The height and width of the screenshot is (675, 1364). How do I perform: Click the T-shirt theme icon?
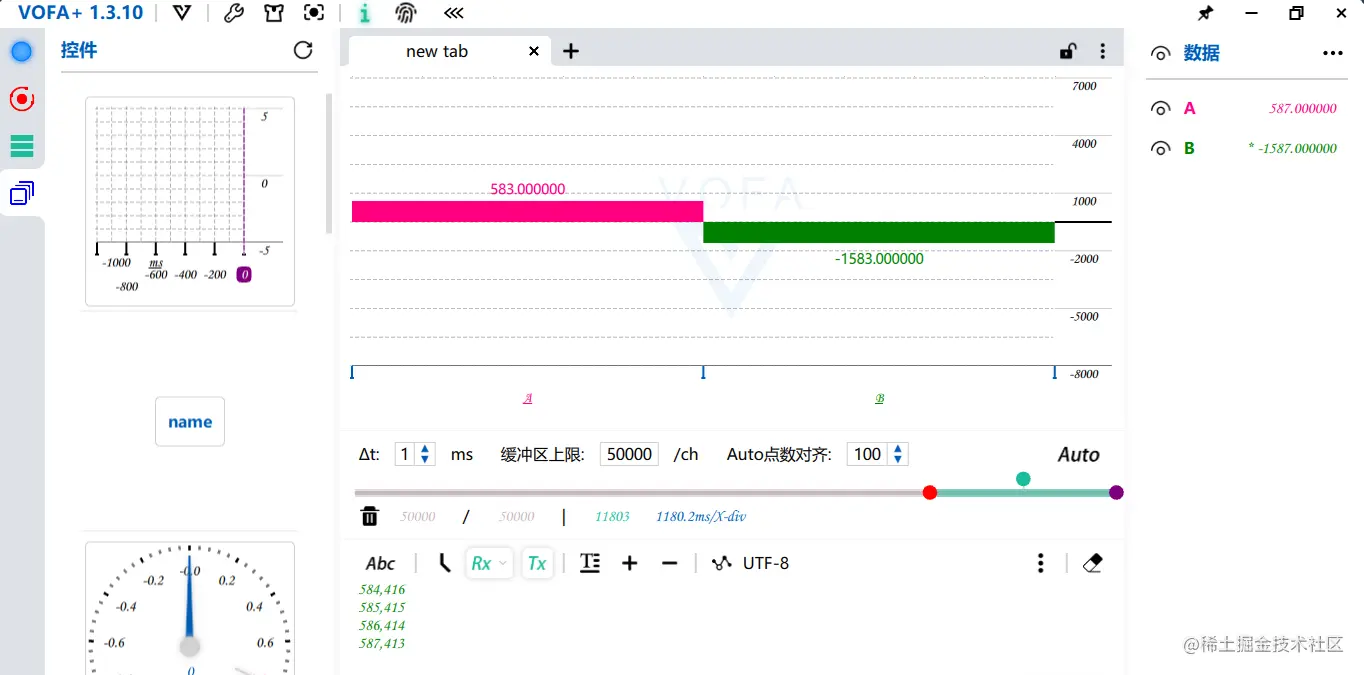pos(274,13)
